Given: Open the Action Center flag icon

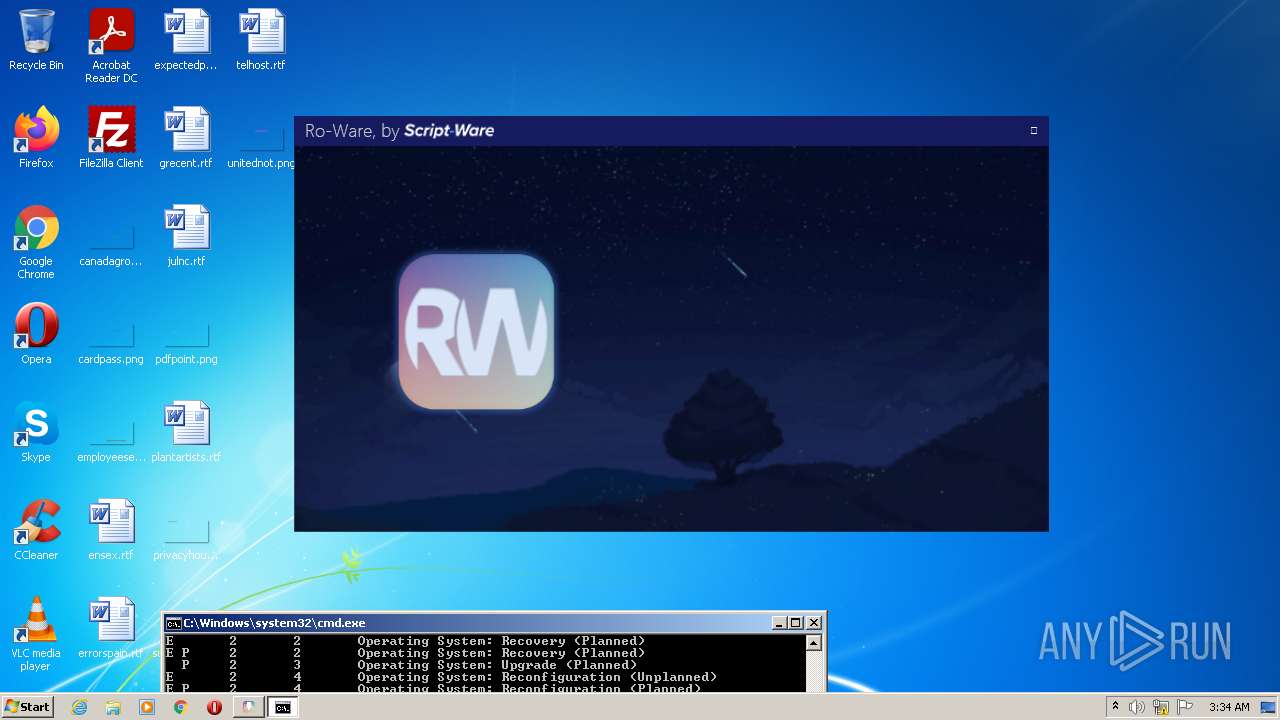Looking at the screenshot, I should [1185, 707].
